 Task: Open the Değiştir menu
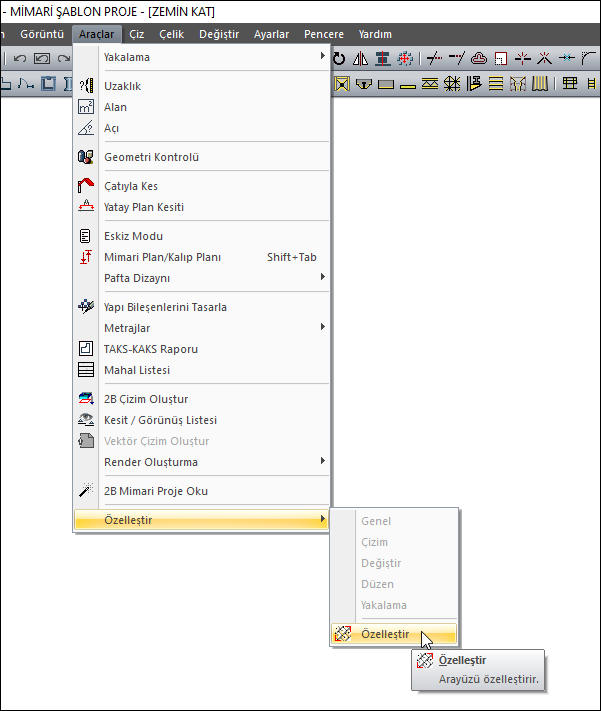click(x=219, y=34)
